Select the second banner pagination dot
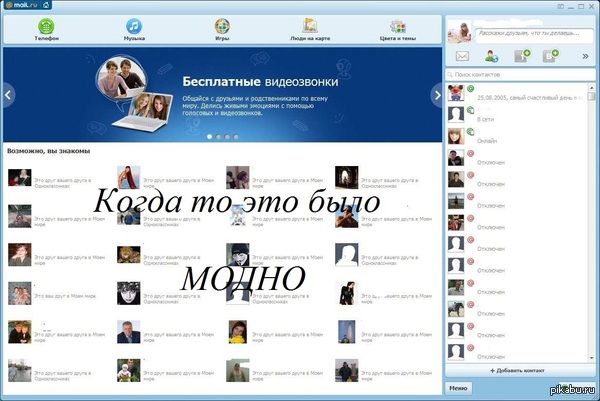This screenshot has height=401, width=600. pyautogui.click(x=218, y=135)
